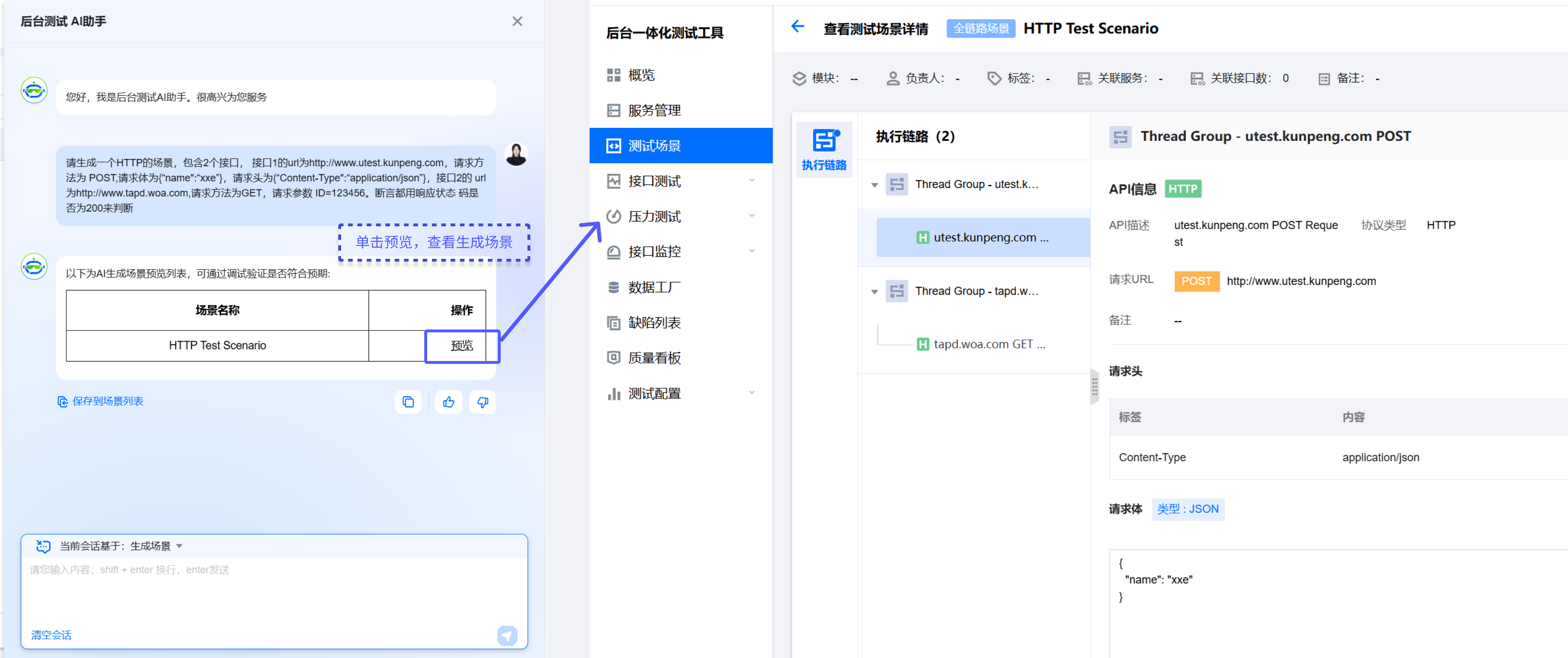Image resolution: width=1568 pixels, height=658 pixels.
Task: Click the copy response icon
Action: pos(408,402)
